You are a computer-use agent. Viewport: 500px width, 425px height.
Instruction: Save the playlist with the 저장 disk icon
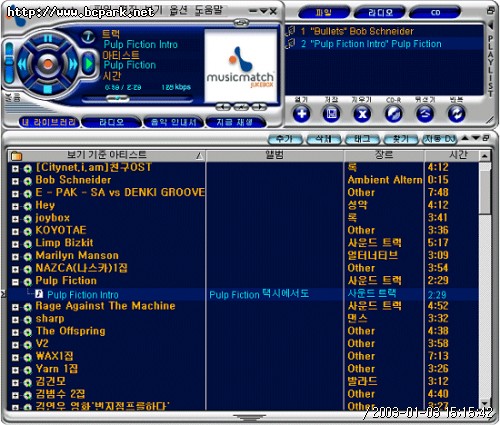pos(331,114)
